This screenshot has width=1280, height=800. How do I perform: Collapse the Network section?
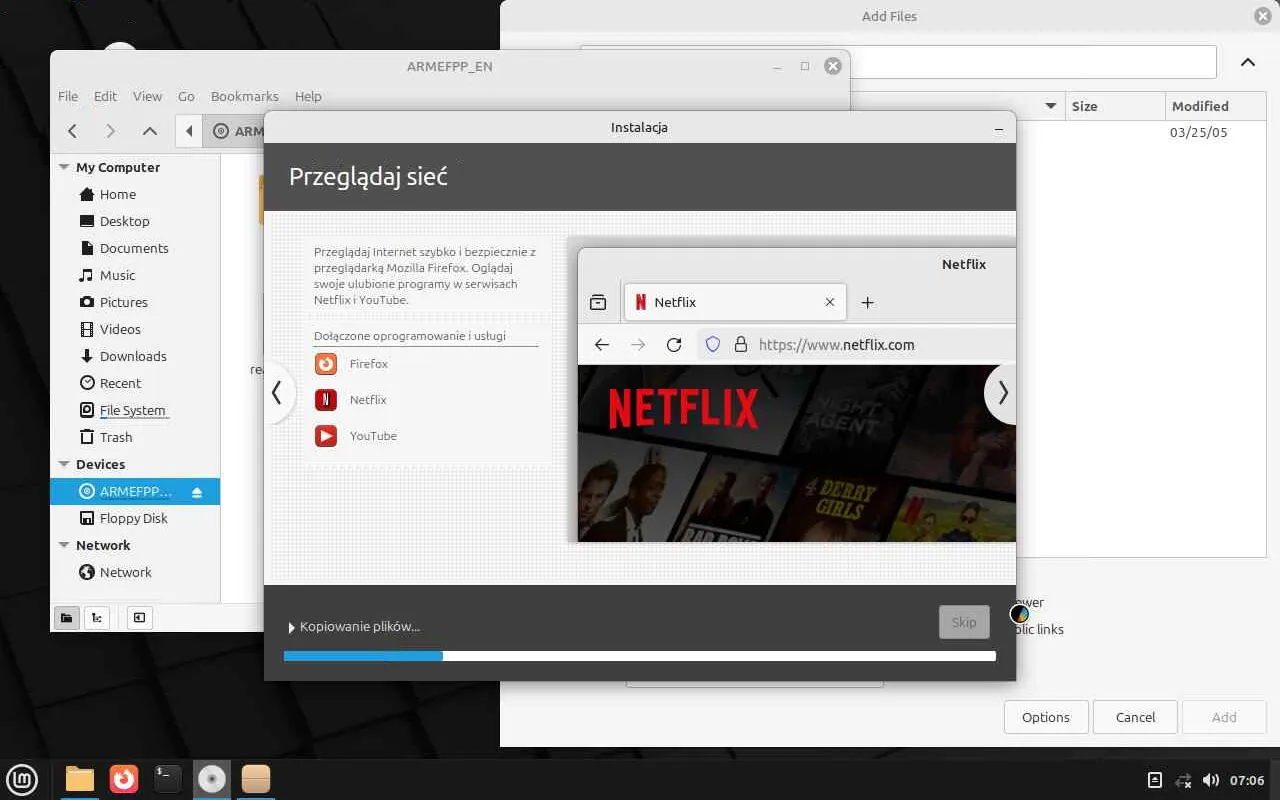(64, 546)
